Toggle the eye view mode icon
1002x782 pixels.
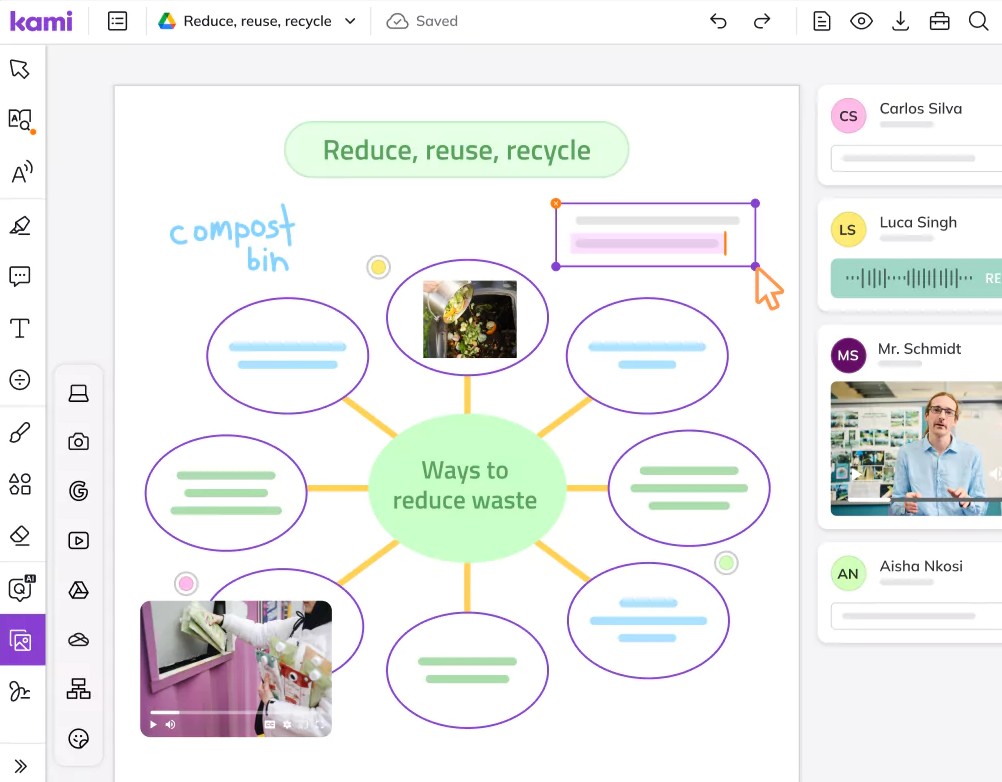pyautogui.click(x=861, y=21)
